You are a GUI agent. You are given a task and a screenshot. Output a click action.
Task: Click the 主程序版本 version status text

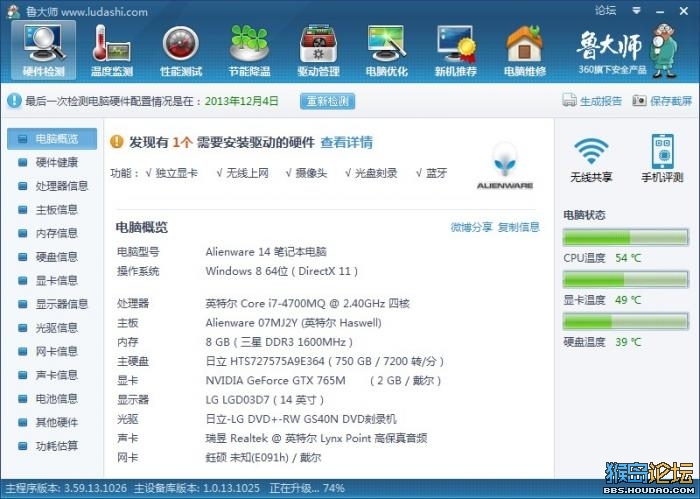(x=66, y=488)
